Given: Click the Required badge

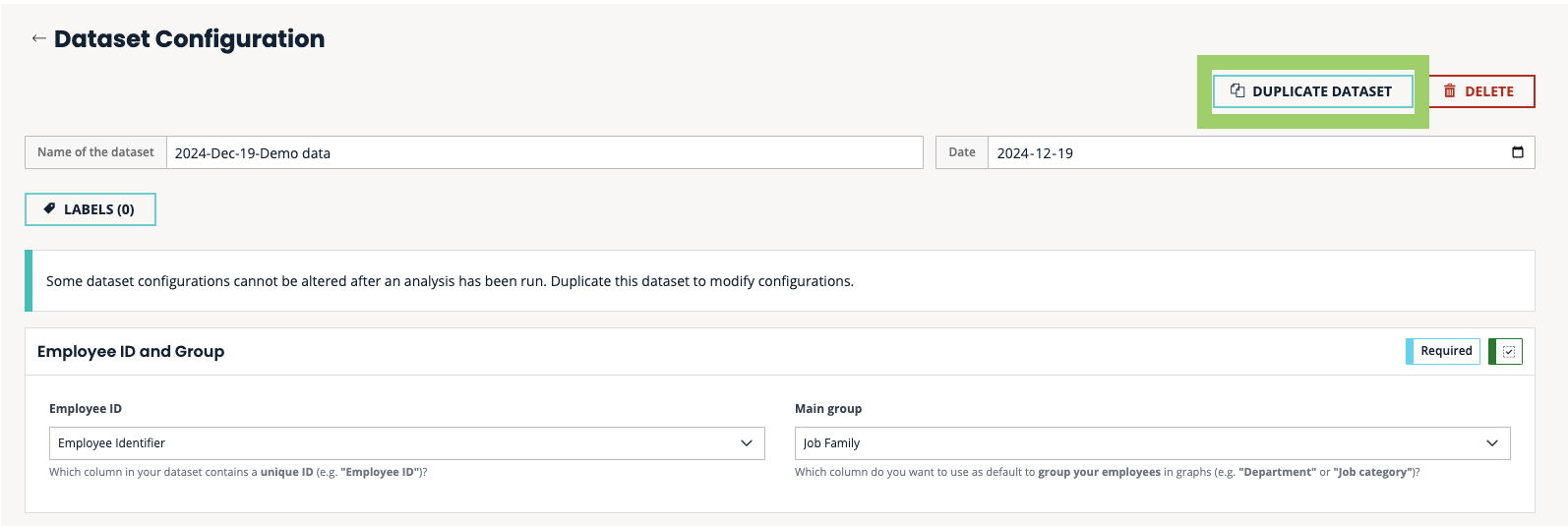Looking at the screenshot, I should coord(1445,351).
